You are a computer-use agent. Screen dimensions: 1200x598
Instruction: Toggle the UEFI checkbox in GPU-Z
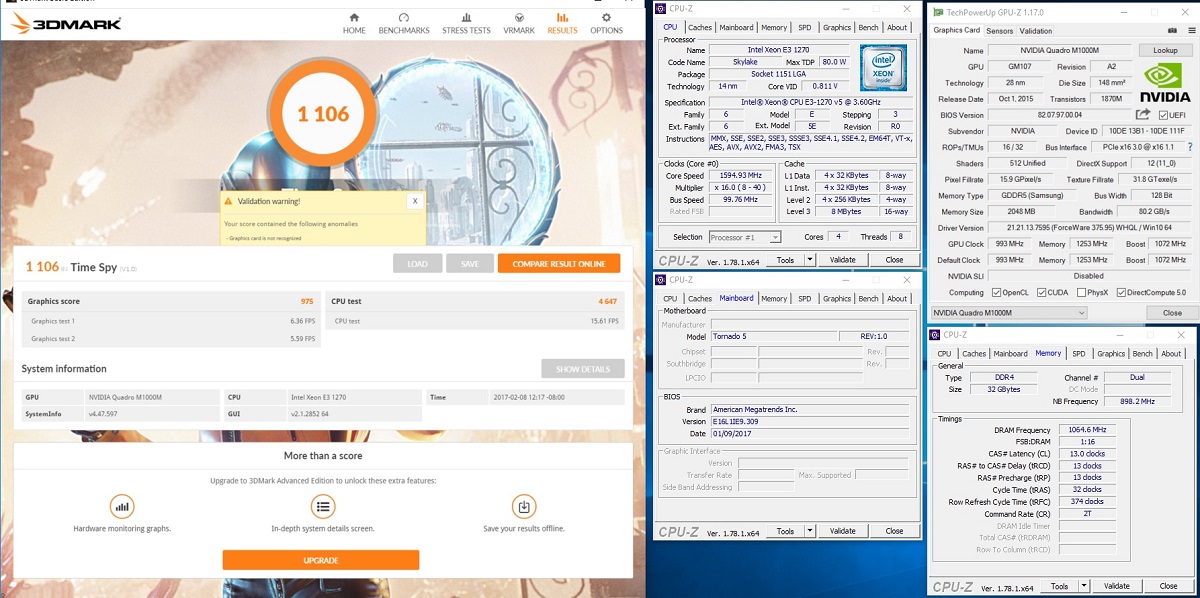click(x=1164, y=115)
